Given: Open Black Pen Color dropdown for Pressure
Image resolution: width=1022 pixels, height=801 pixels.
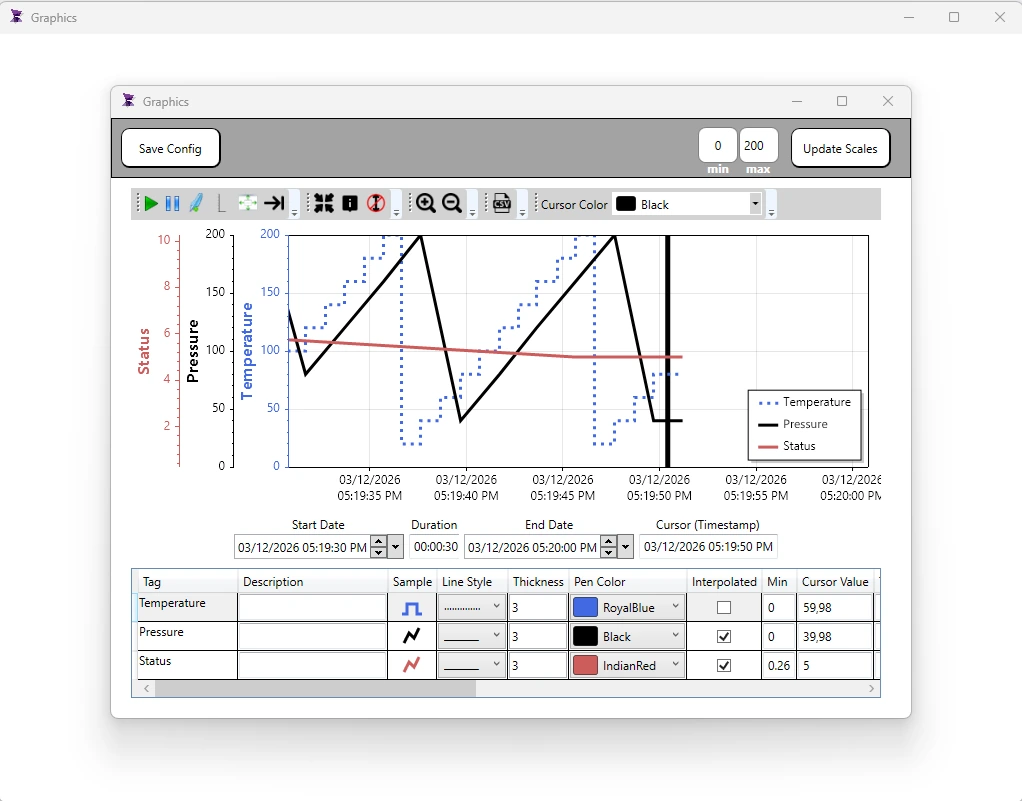Looking at the screenshot, I should [628, 636].
